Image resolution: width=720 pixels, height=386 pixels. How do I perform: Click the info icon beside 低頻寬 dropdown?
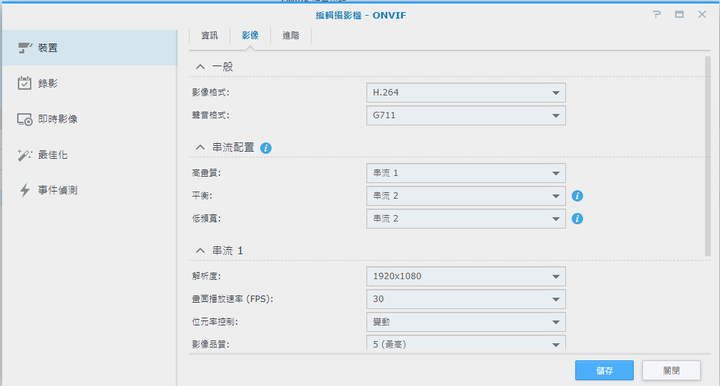577,218
